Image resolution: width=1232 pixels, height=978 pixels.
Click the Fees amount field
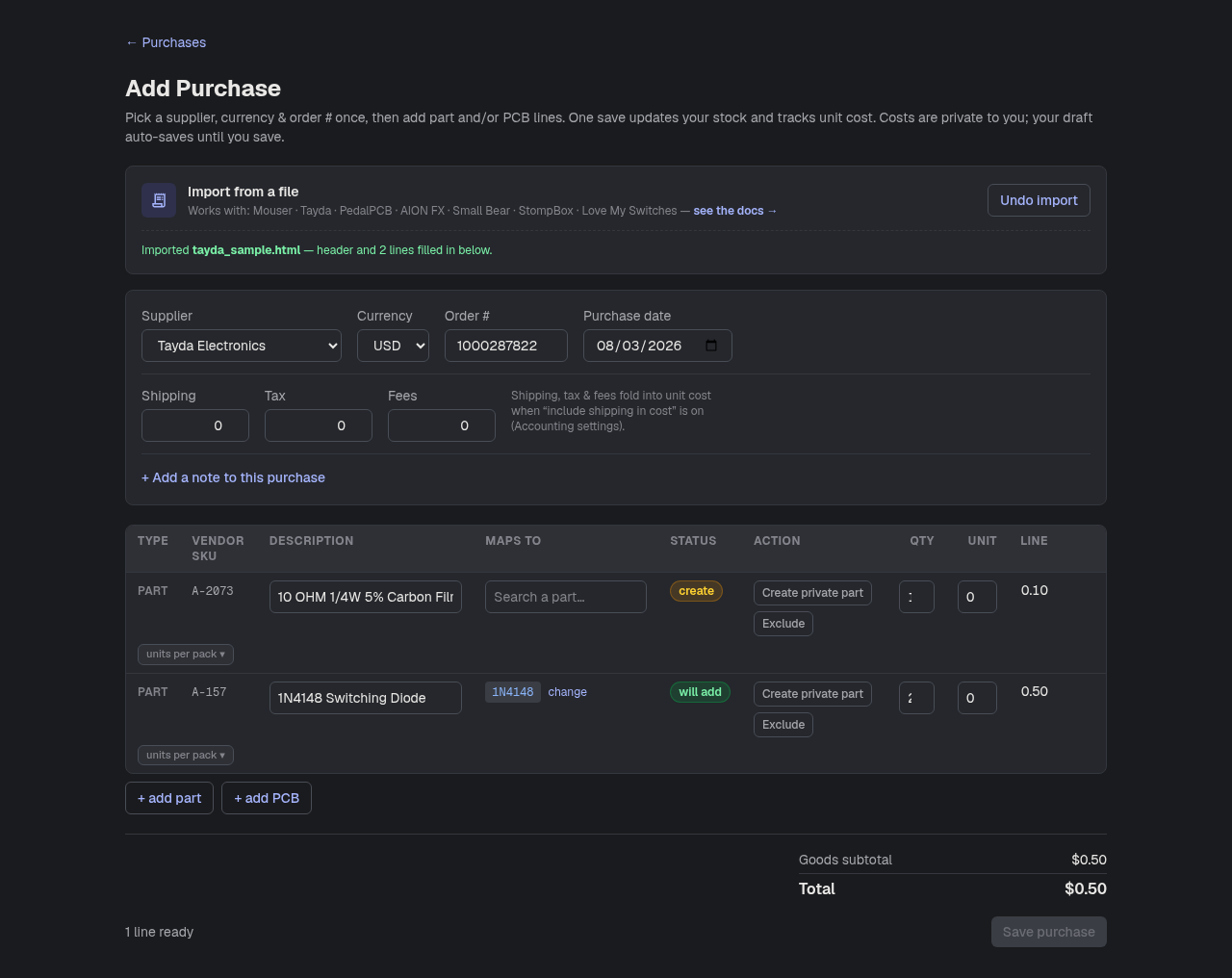442,425
